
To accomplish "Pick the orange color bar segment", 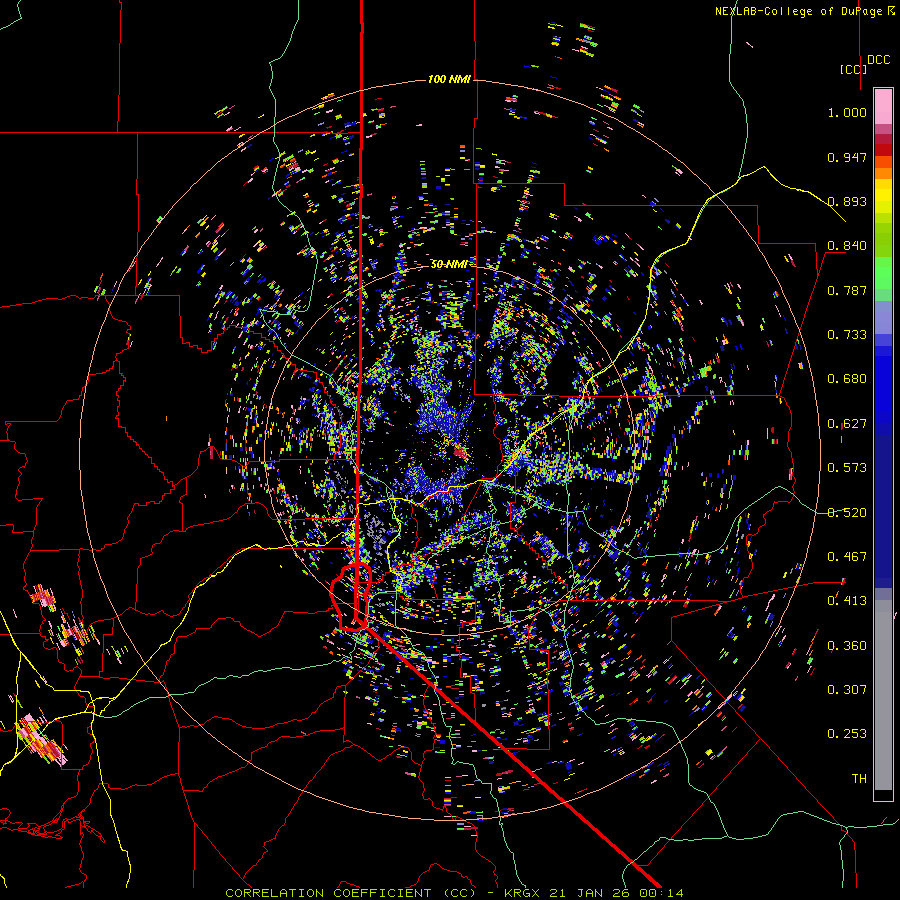I will (x=883, y=173).
